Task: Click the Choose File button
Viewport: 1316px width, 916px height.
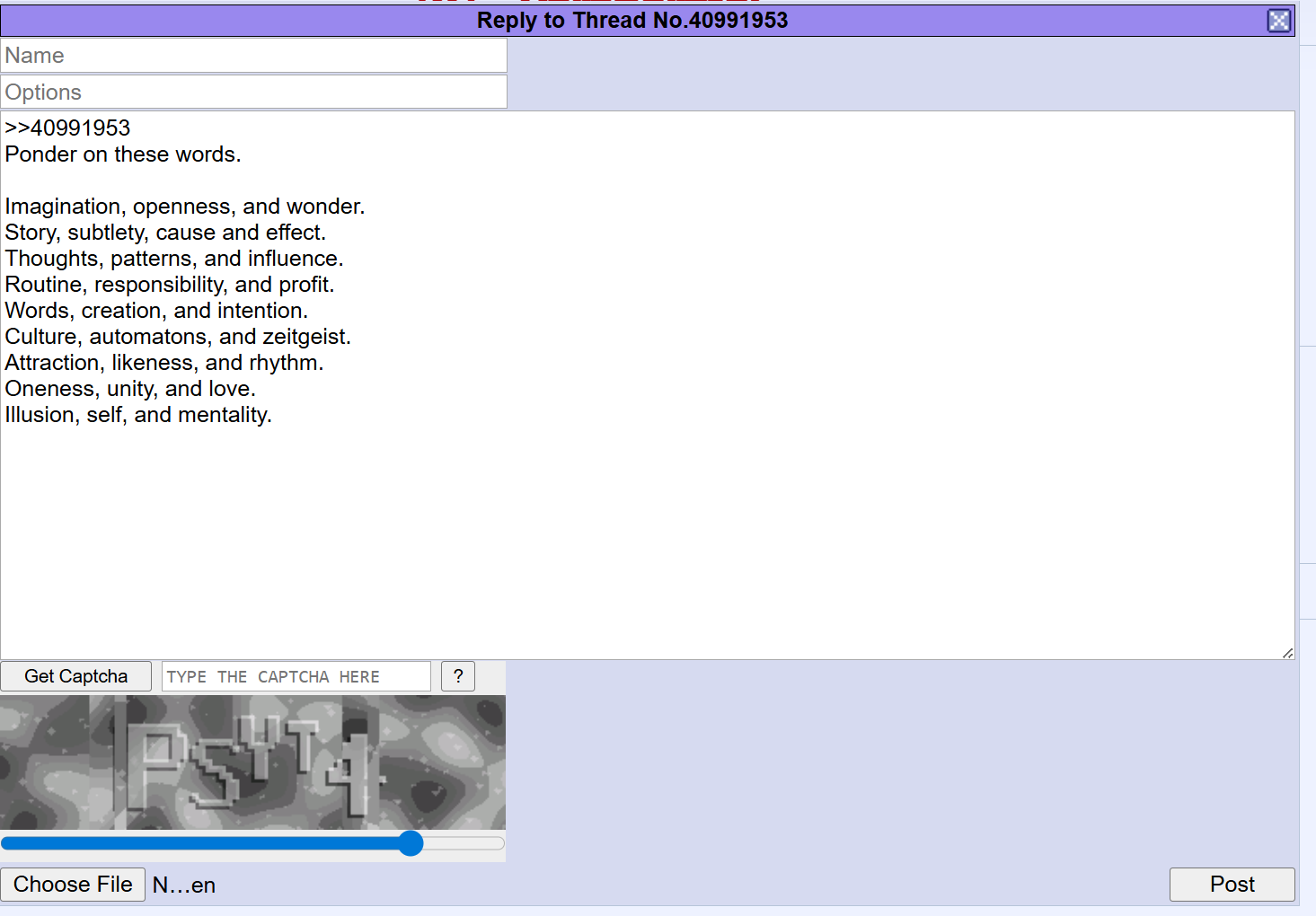Action: (x=73, y=885)
